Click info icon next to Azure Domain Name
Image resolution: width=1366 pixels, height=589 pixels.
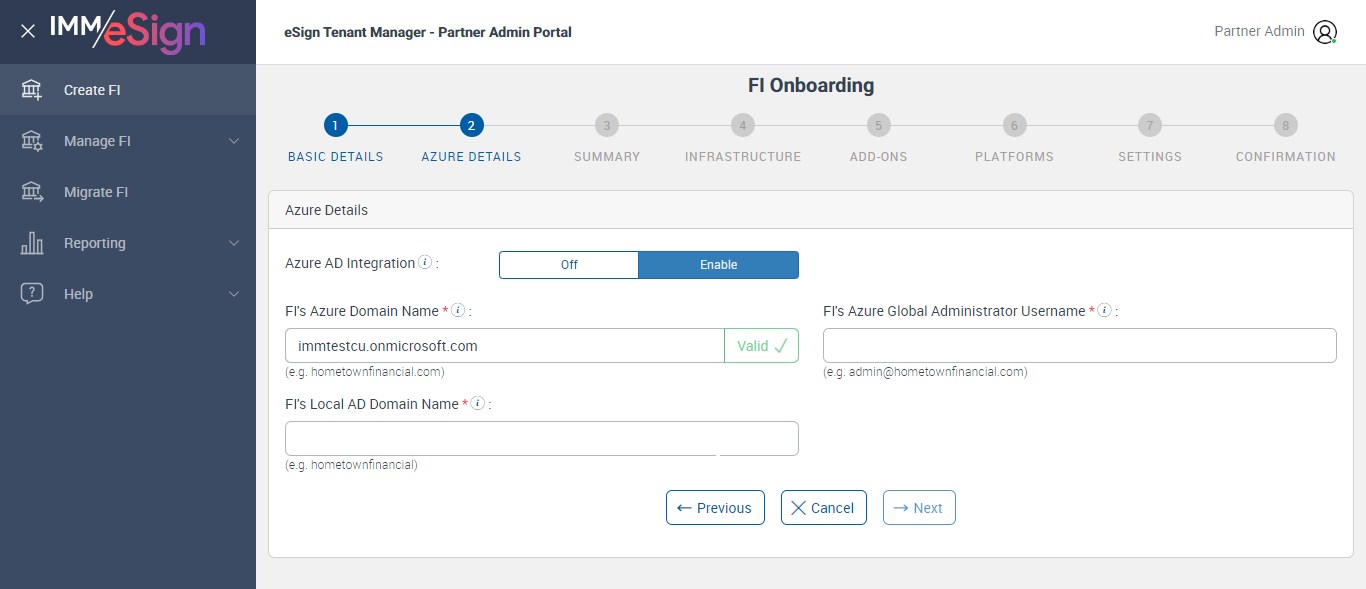458,311
